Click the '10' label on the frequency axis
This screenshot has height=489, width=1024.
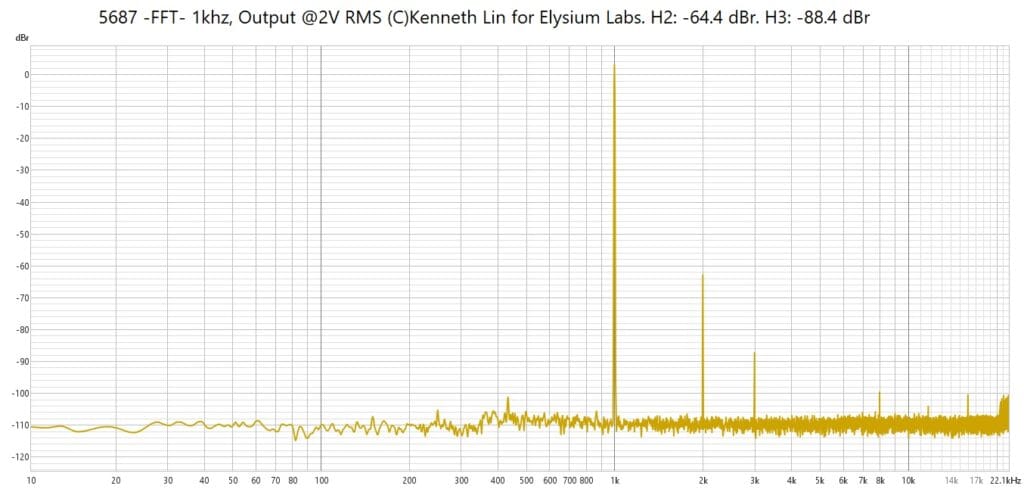[31, 481]
